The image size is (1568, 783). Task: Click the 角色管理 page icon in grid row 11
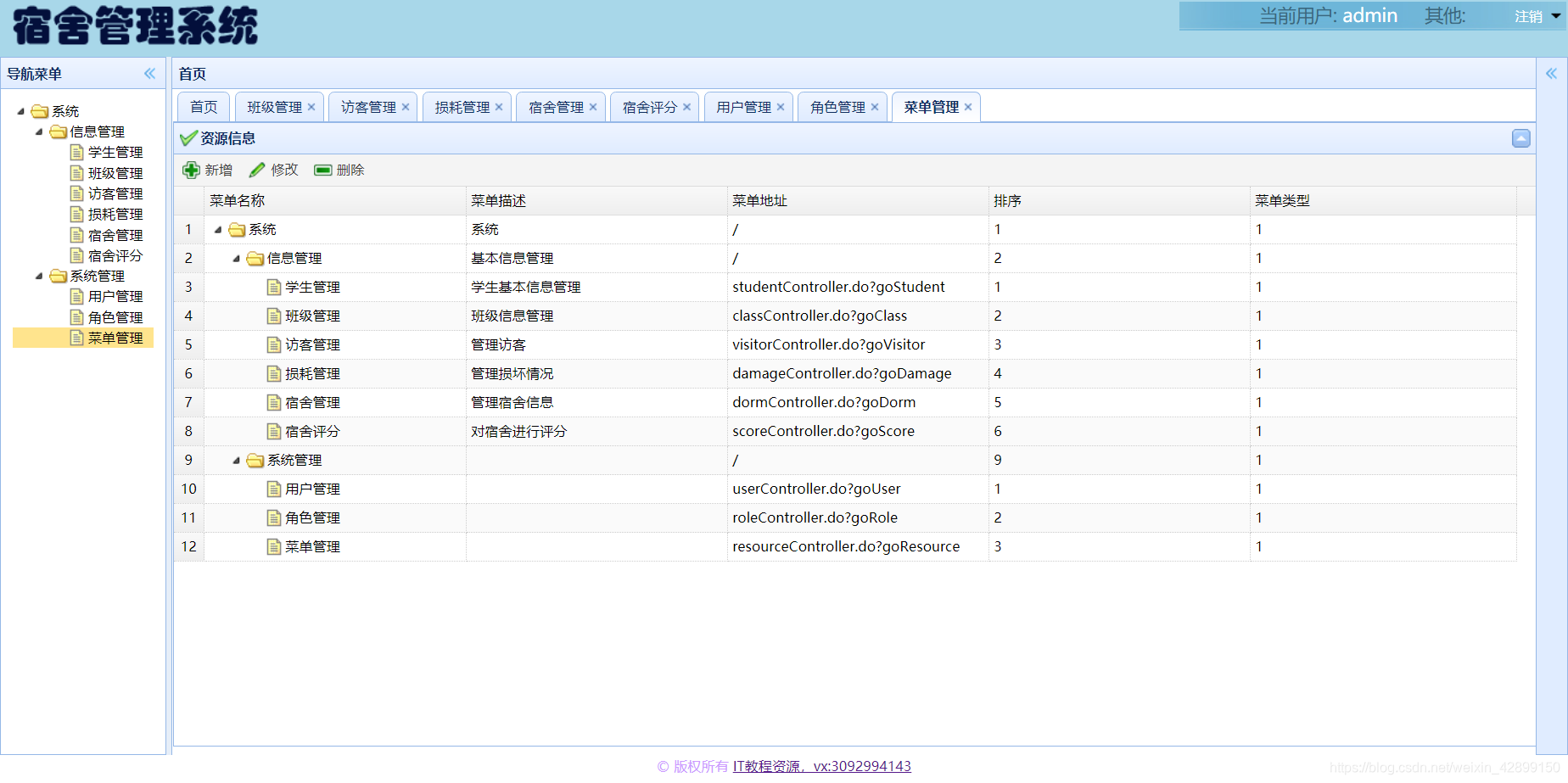point(274,517)
